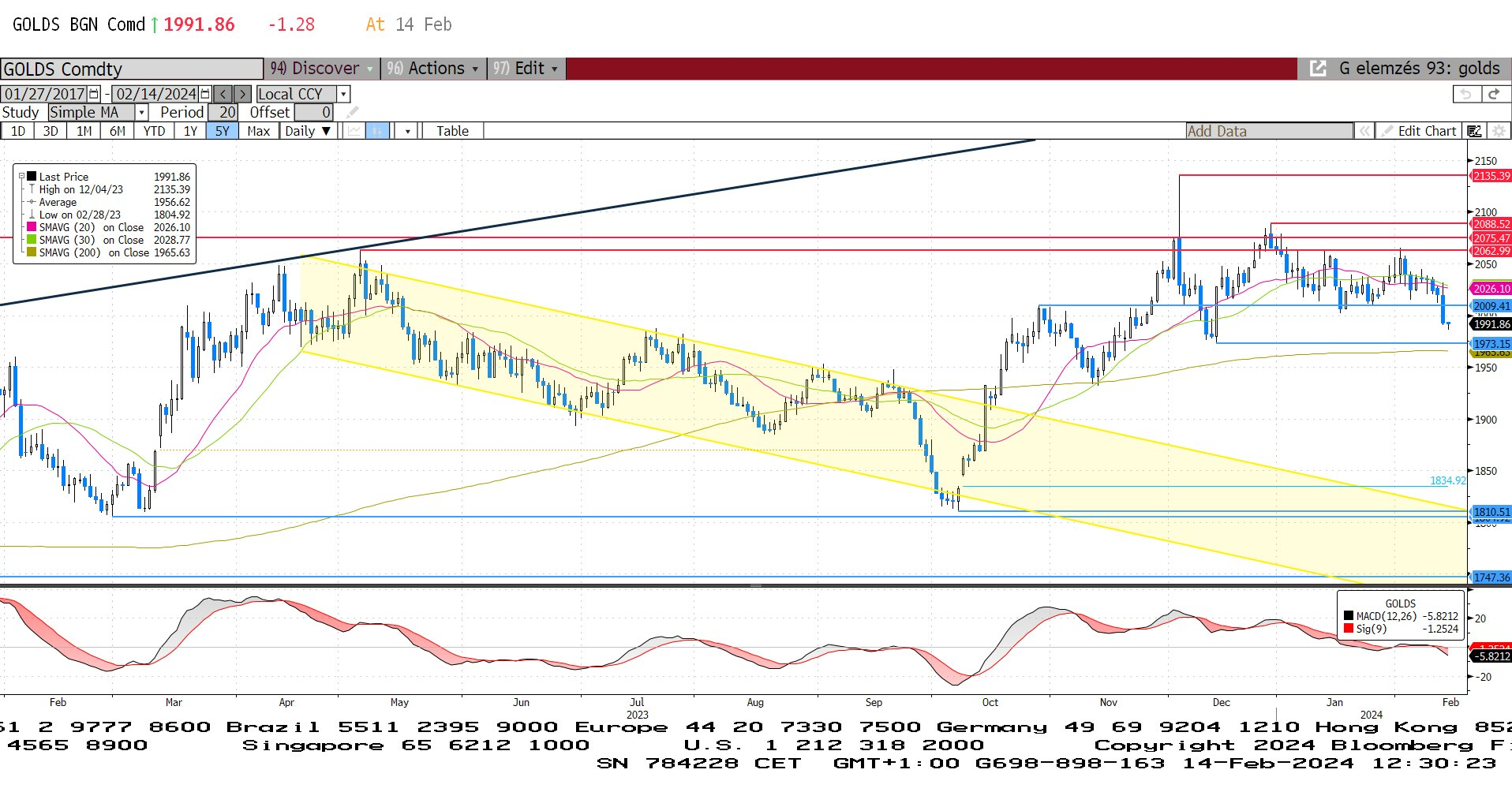Open chart settings gear icon

[1499, 131]
